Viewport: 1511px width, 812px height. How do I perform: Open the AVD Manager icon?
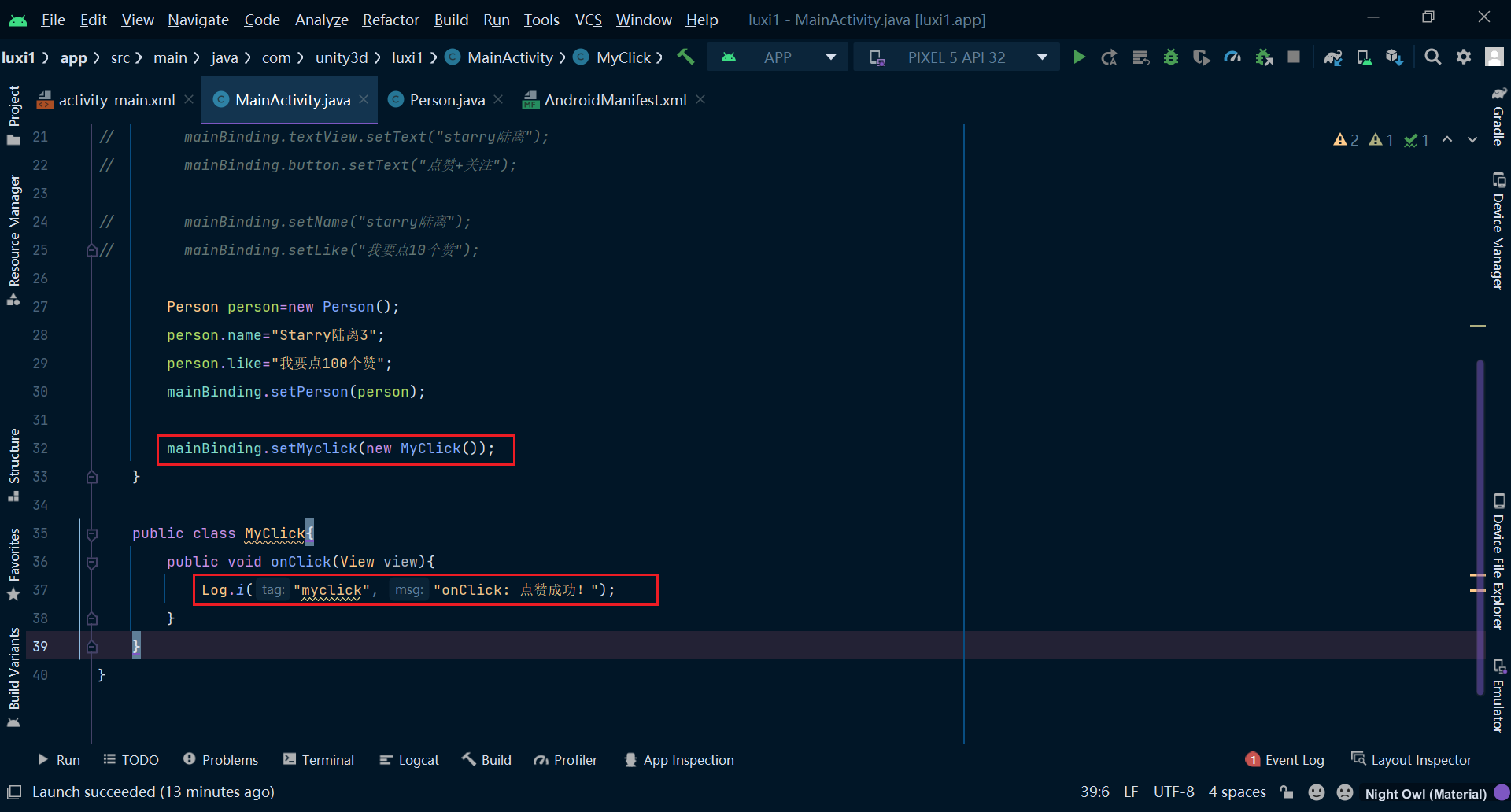(x=1364, y=57)
